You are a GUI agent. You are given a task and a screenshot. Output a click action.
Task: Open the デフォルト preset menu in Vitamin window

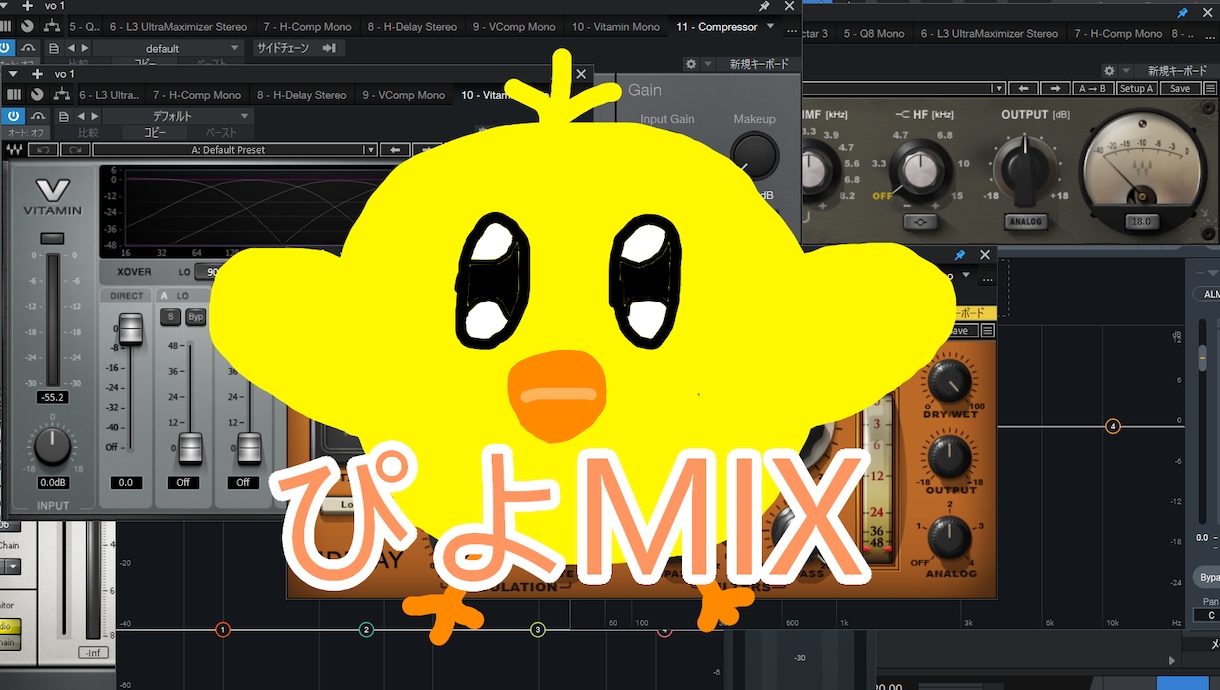[178, 116]
